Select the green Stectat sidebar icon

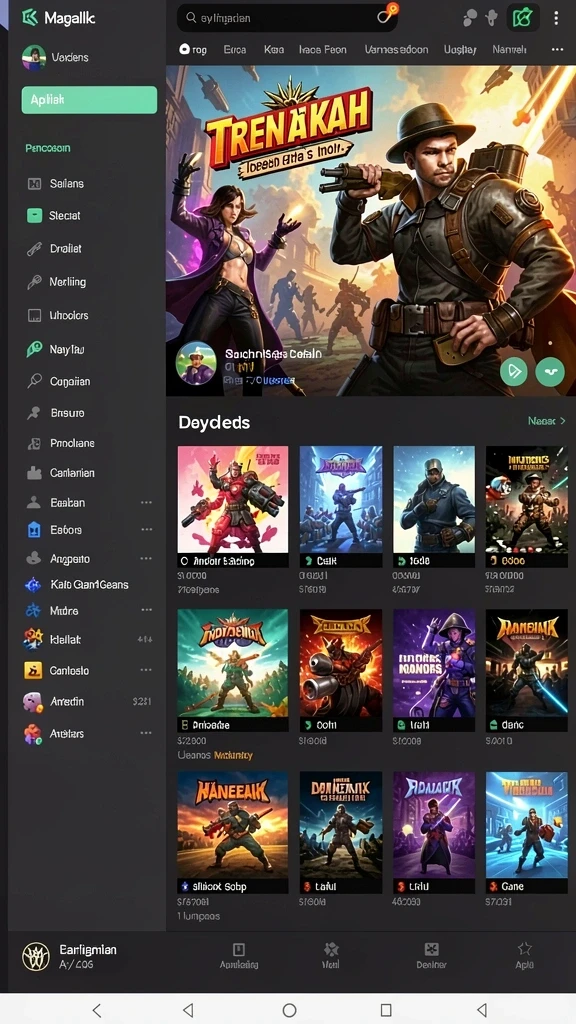35,216
